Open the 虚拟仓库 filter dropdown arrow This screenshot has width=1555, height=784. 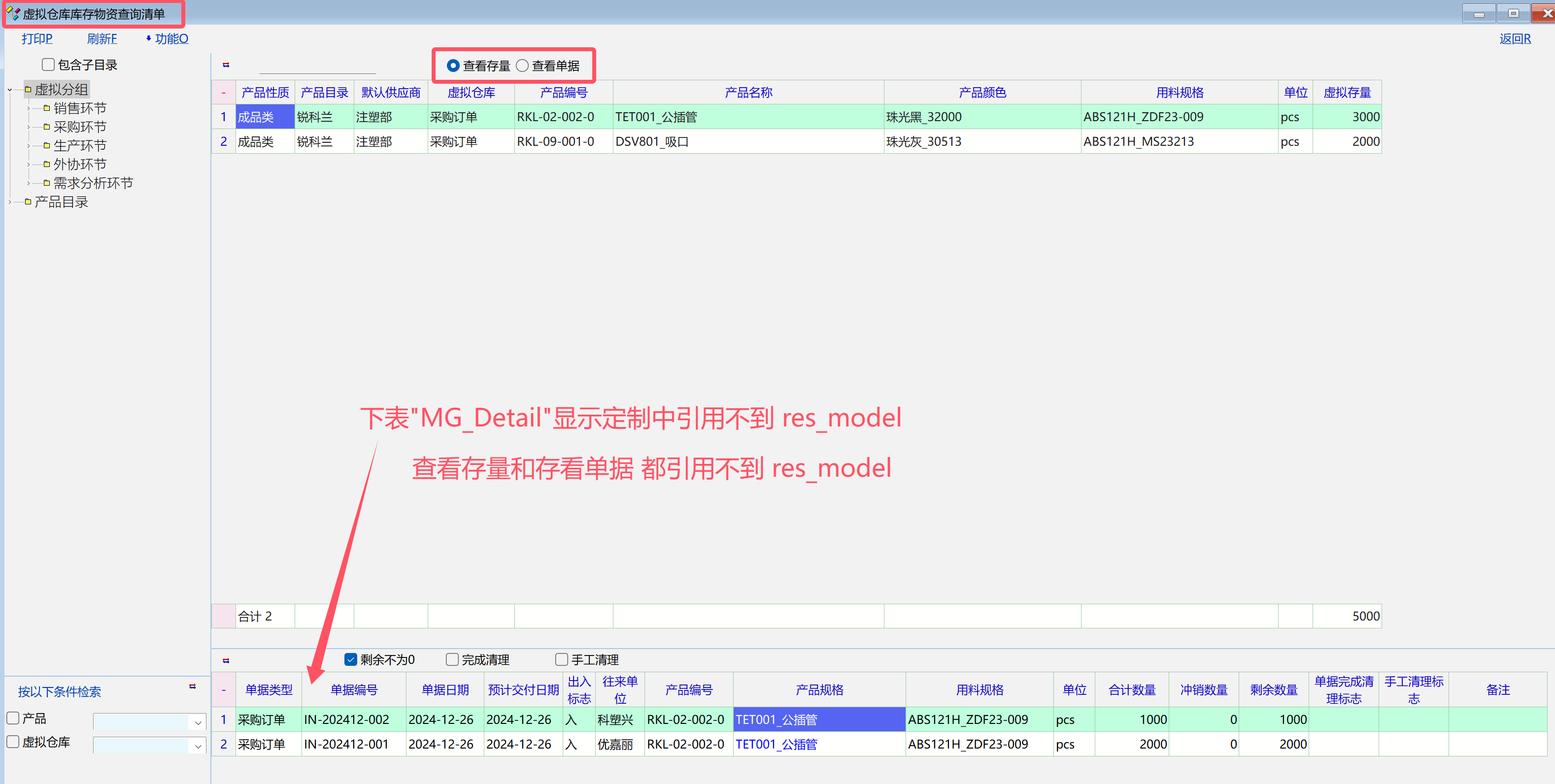tap(198, 746)
